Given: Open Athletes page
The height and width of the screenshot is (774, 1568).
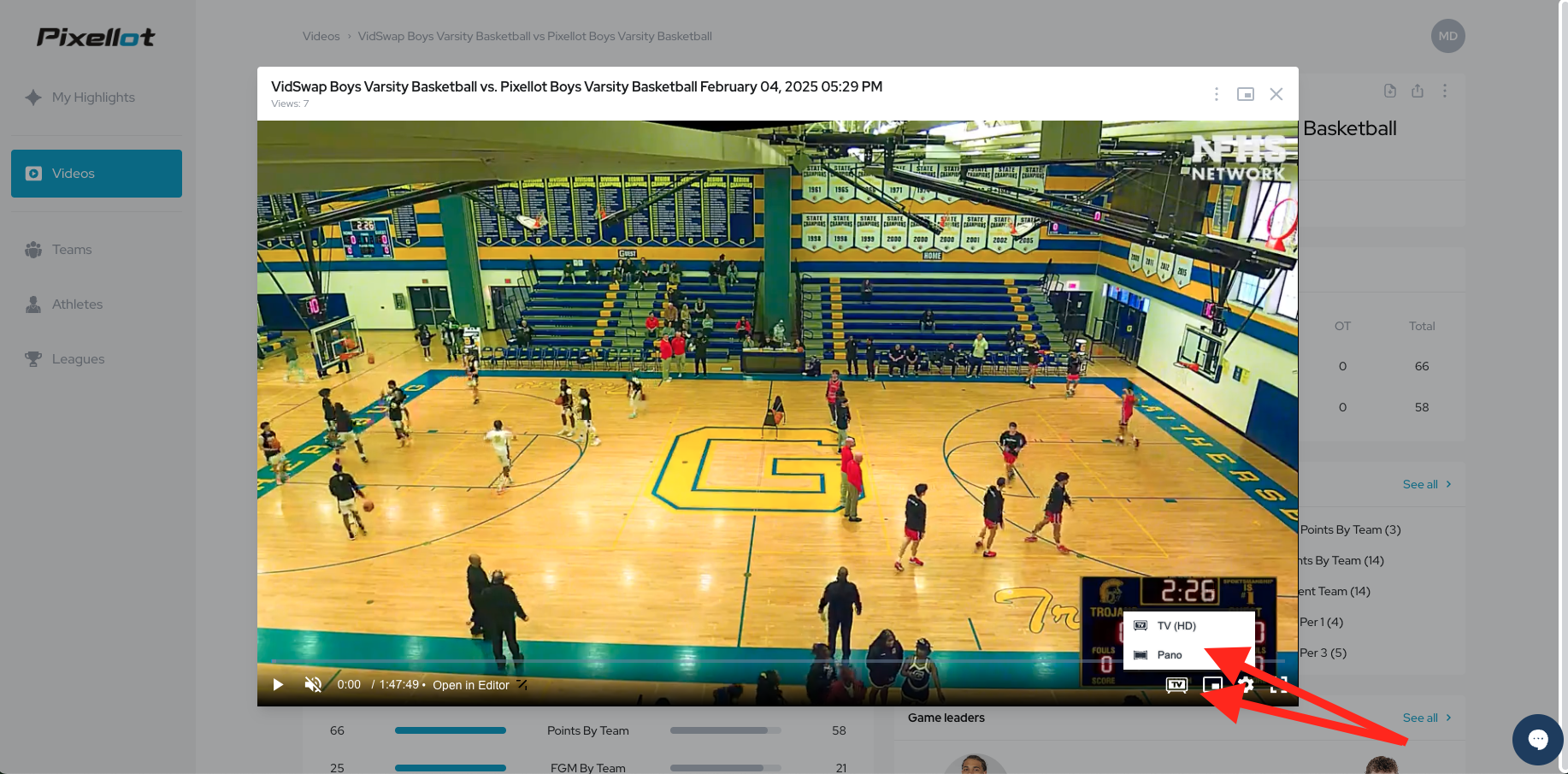Looking at the screenshot, I should pos(97,304).
